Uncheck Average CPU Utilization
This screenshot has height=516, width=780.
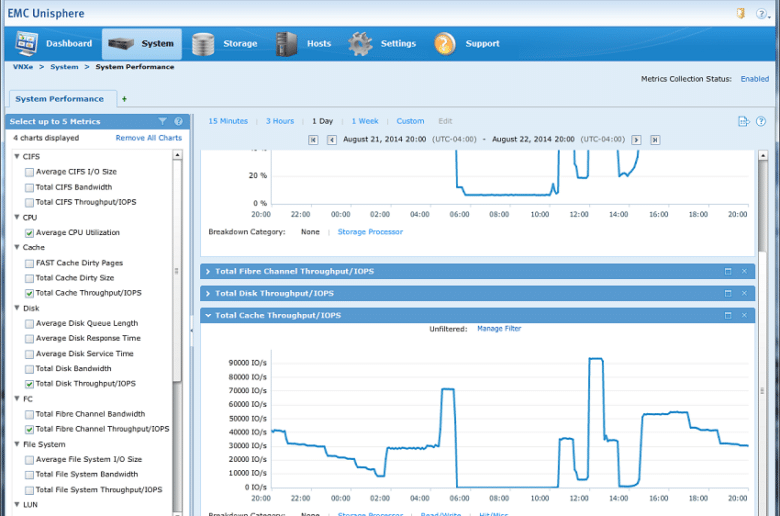pyautogui.click(x=29, y=233)
